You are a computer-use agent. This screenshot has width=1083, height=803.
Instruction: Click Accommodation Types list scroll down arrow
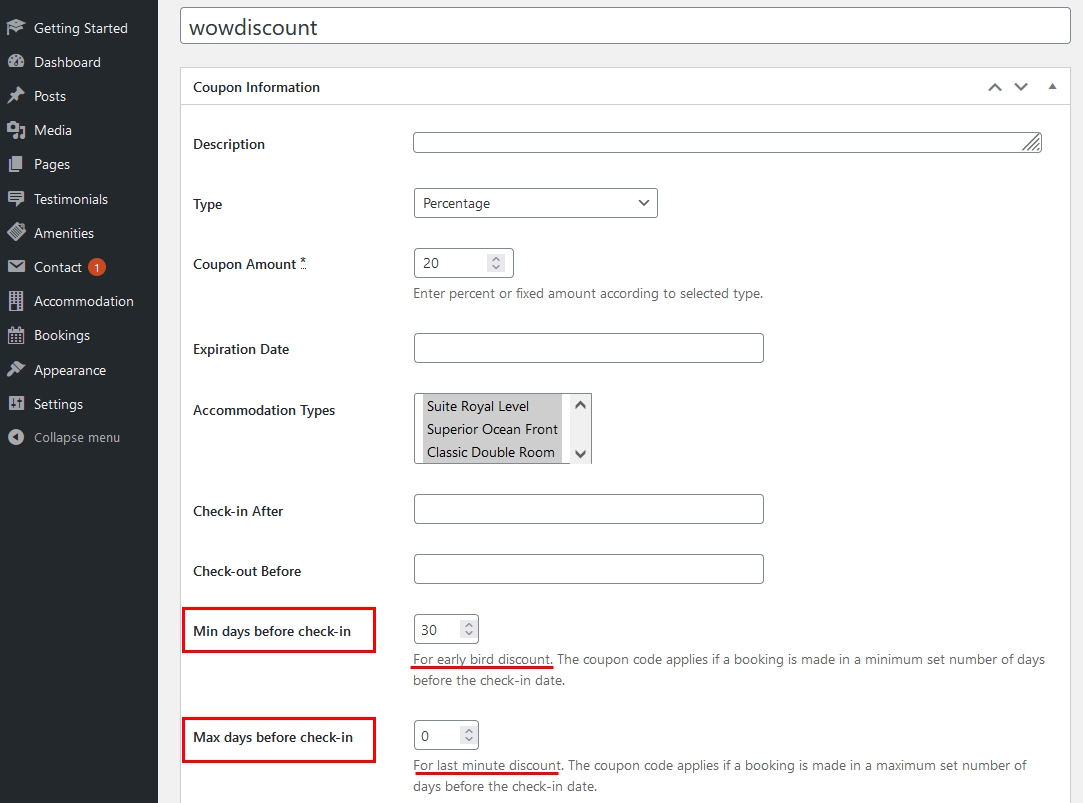580,454
